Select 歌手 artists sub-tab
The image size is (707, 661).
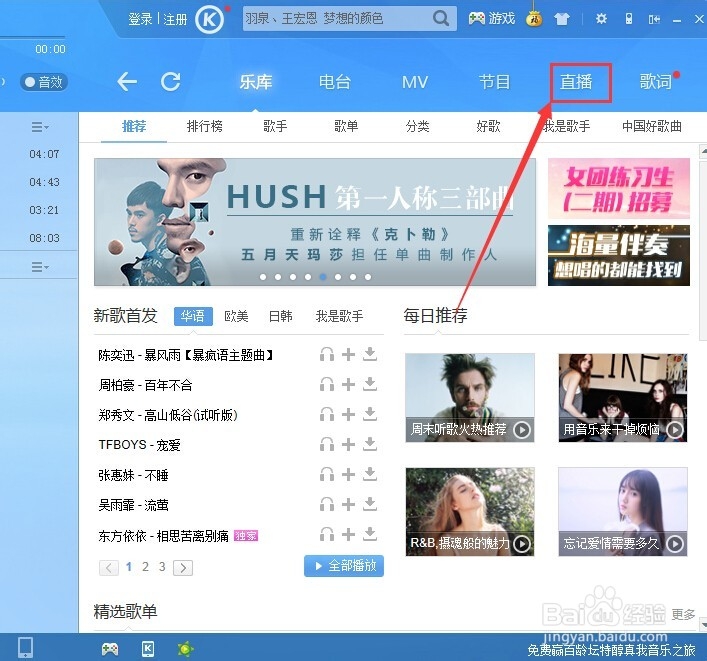point(275,126)
